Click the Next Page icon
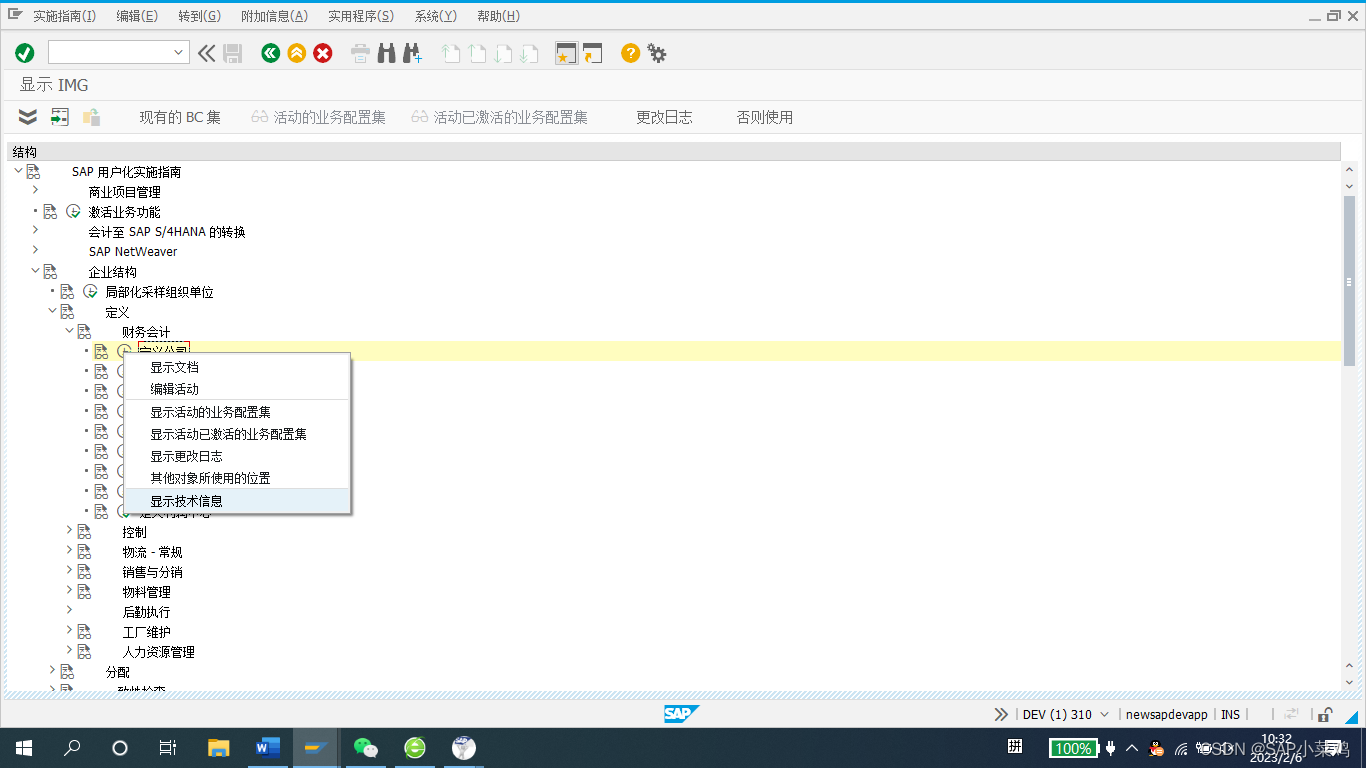Viewport: 1366px width, 768px height. (504, 53)
